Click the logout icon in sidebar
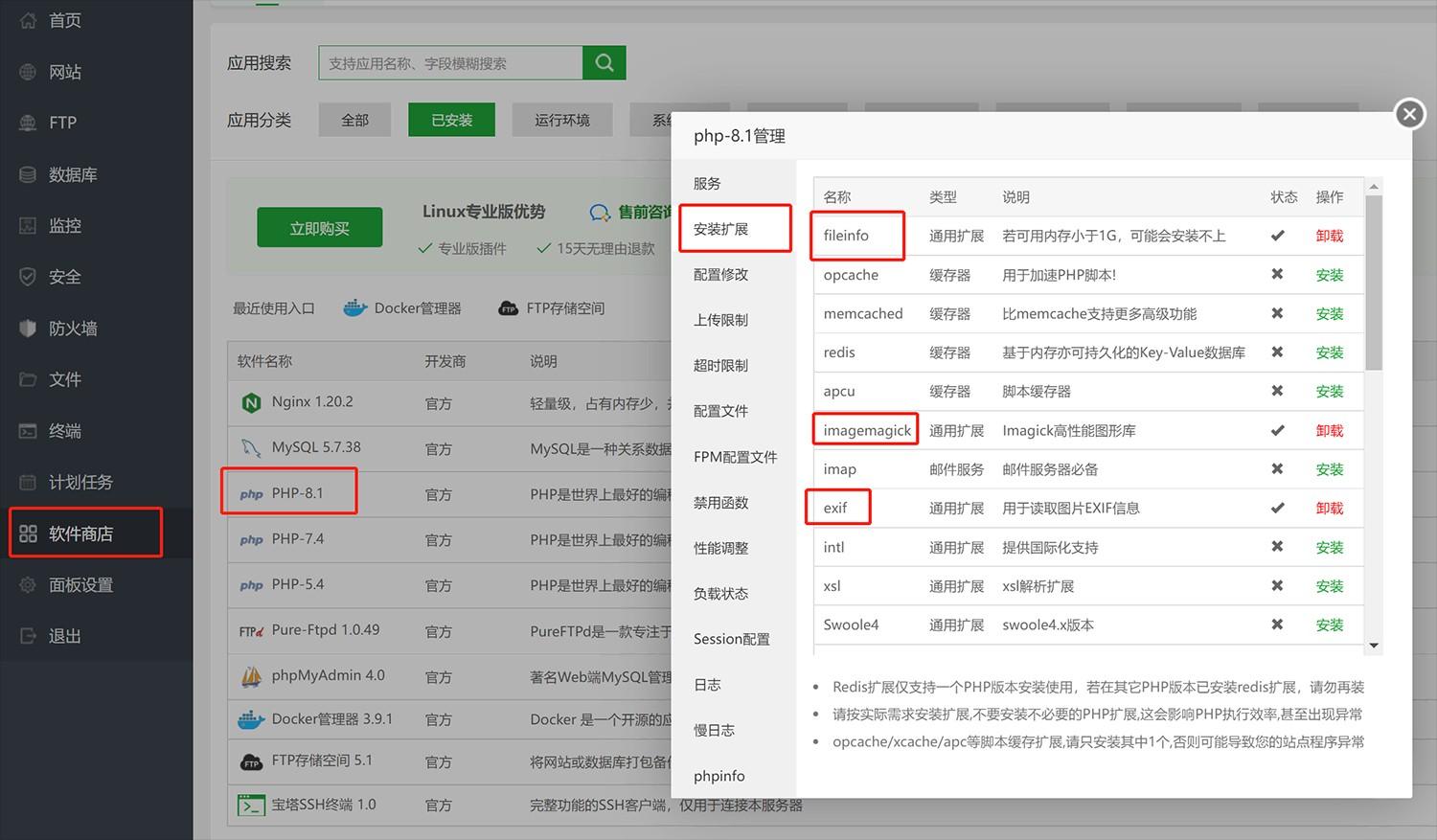The image size is (1437, 840). point(28,636)
